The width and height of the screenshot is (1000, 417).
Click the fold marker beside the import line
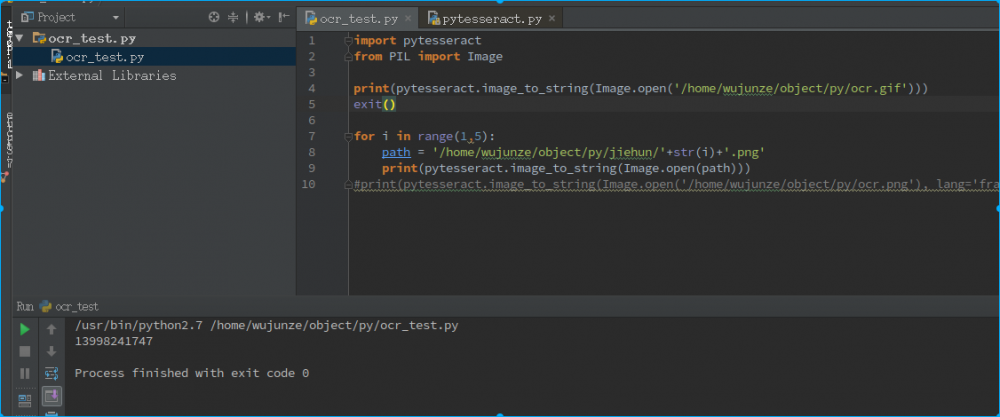tap(347, 41)
